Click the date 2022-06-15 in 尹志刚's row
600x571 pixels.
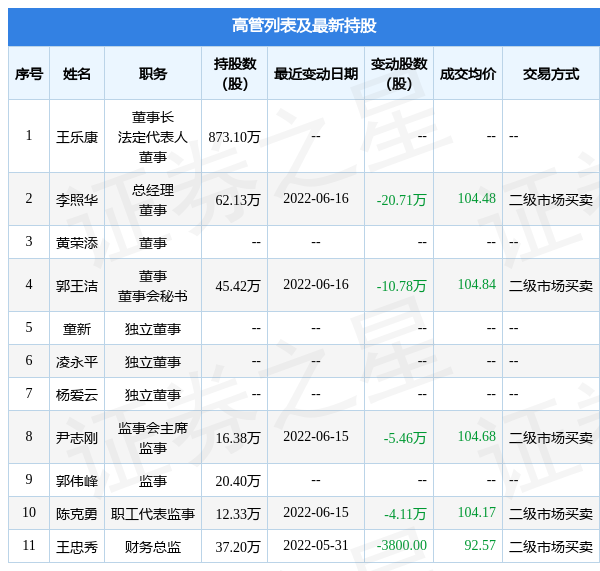click(316, 436)
